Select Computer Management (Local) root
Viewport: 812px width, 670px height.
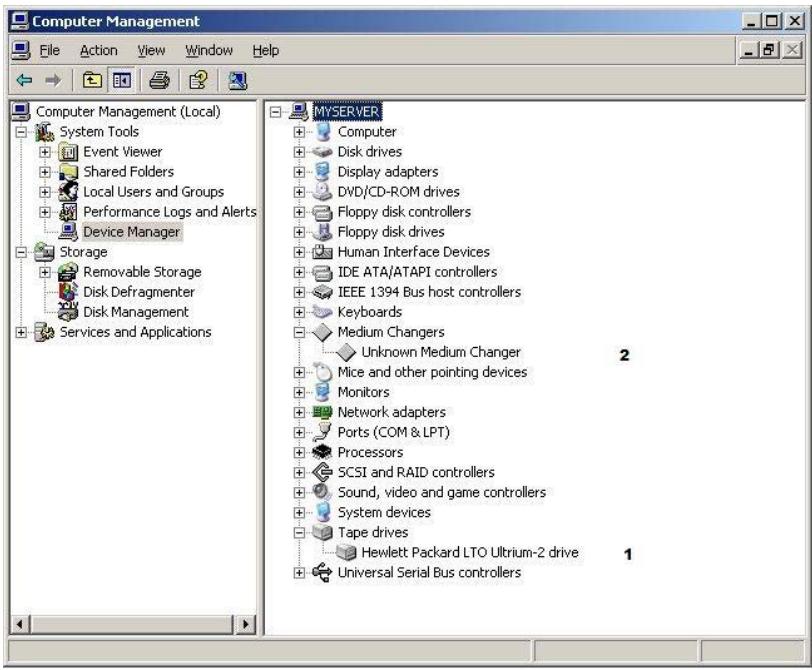pos(128,112)
